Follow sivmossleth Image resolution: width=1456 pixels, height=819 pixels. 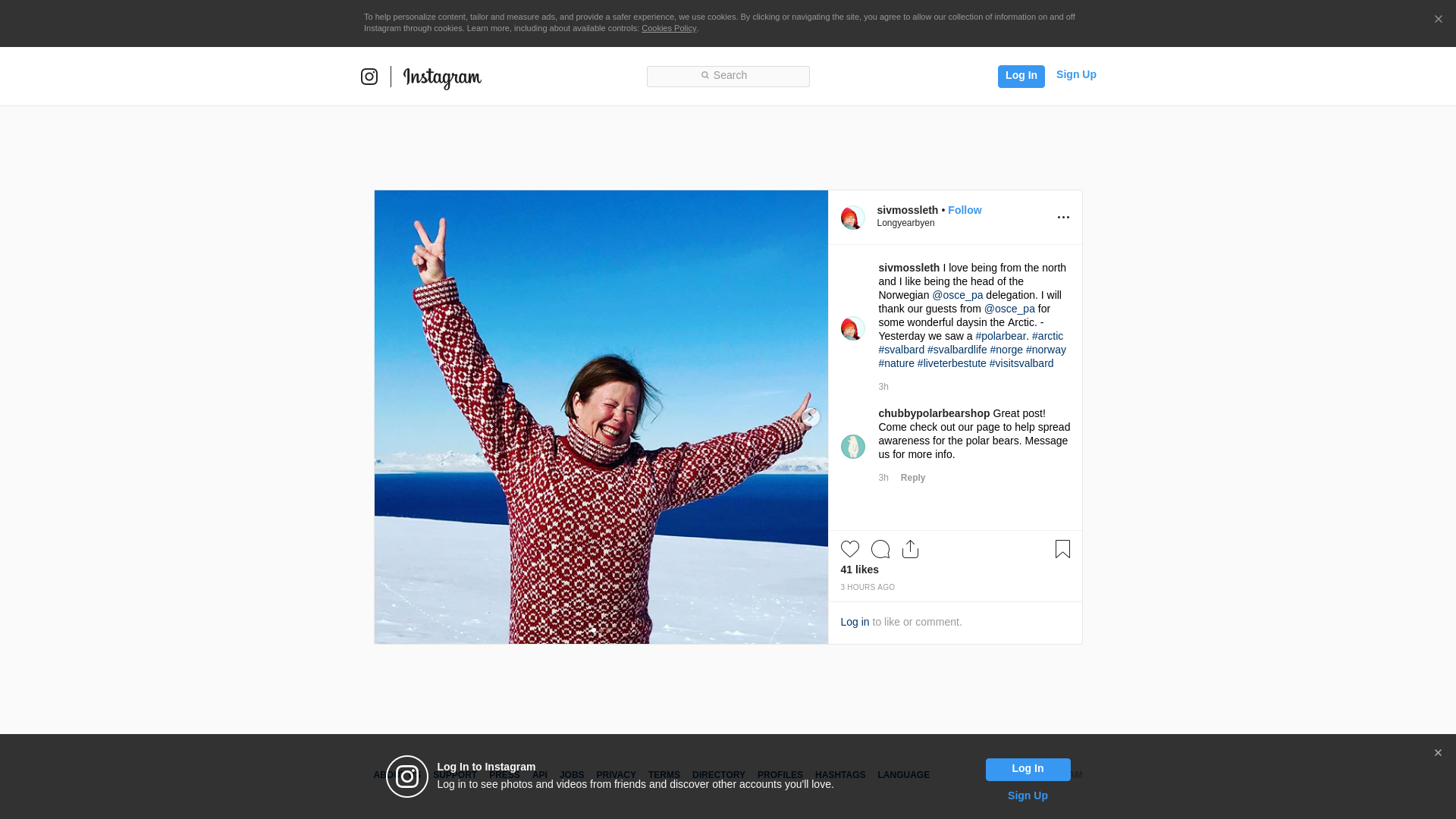964,210
